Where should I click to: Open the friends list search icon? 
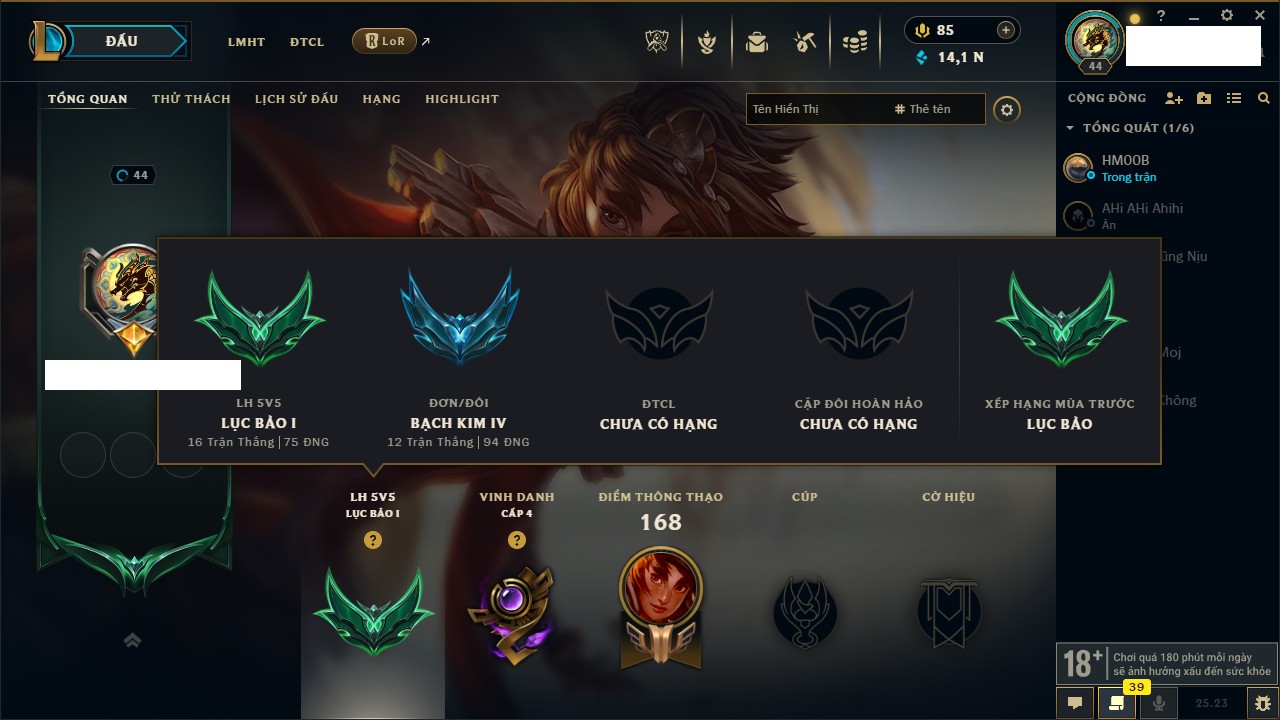[x=1264, y=98]
